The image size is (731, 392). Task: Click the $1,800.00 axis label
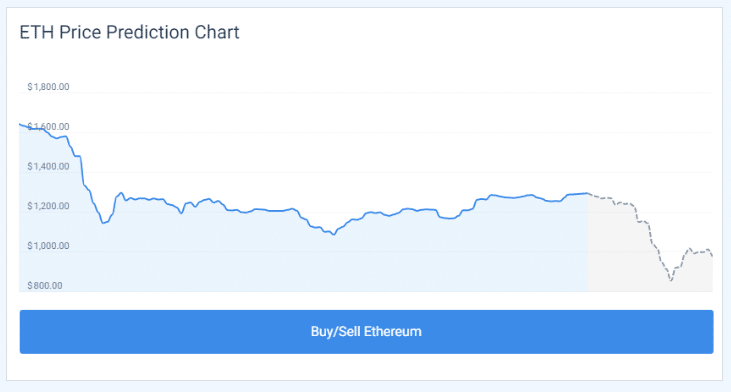point(48,87)
